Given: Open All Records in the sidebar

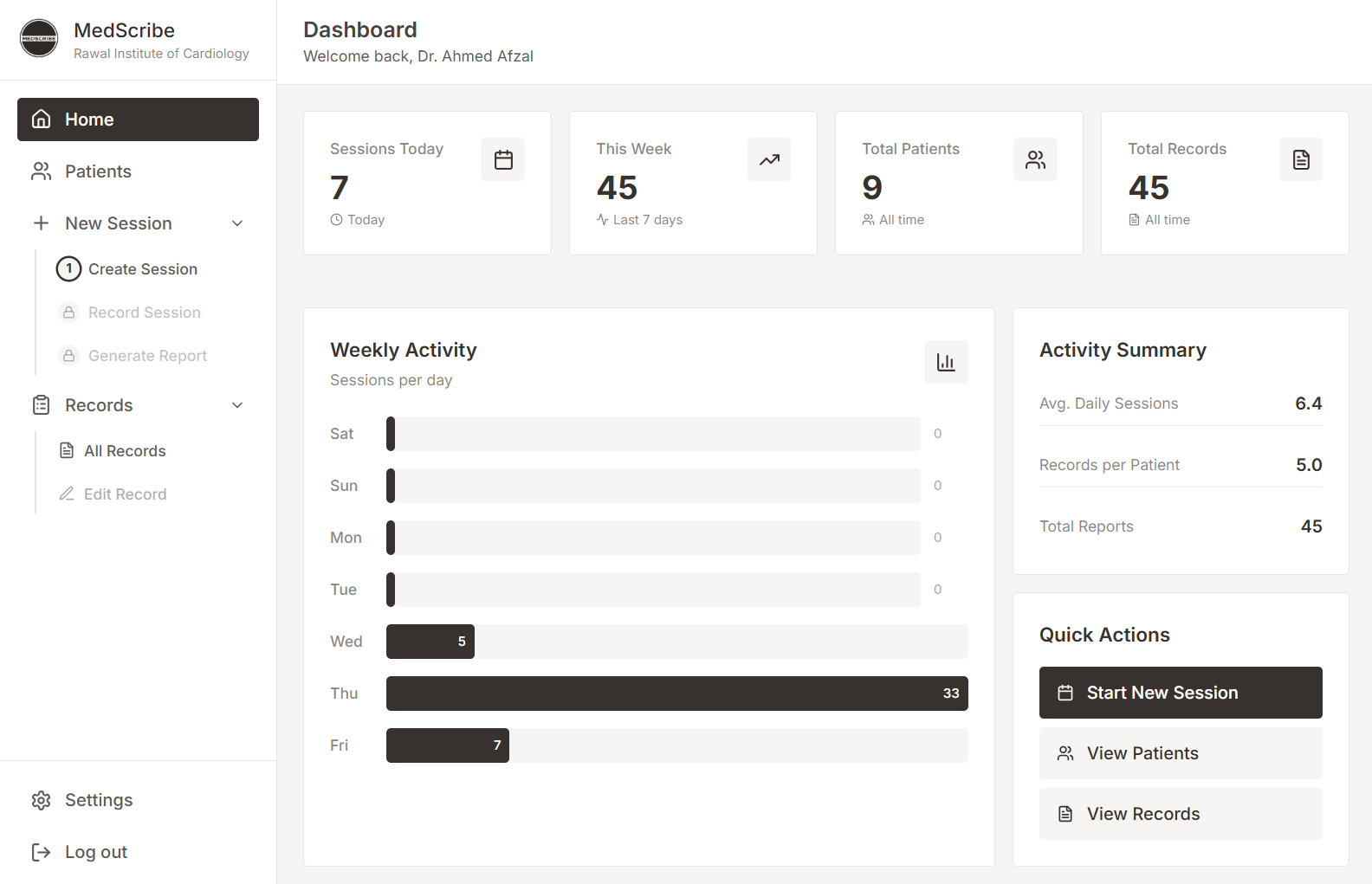Looking at the screenshot, I should [x=125, y=451].
